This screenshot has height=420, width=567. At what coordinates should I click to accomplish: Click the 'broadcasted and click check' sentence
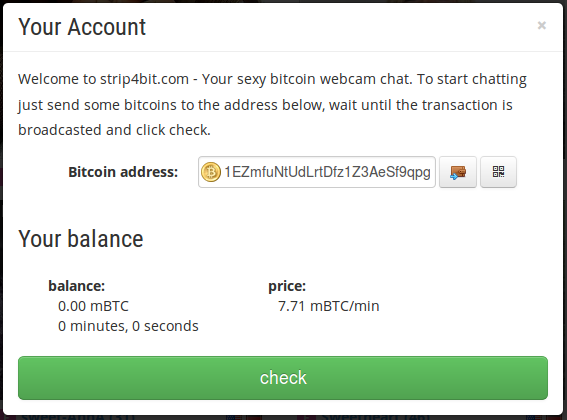(114, 130)
